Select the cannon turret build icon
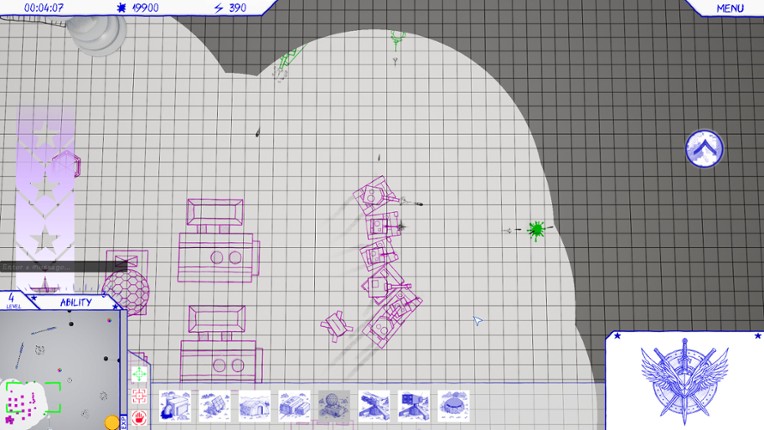This screenshot has width=764, height=430. (373, 406)
